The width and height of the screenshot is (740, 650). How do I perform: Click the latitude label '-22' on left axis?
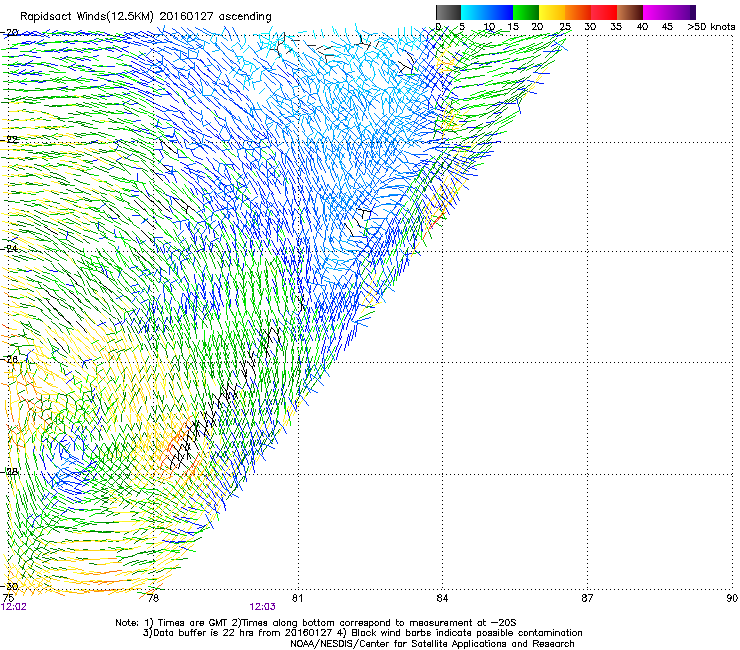tap(10, 140)
